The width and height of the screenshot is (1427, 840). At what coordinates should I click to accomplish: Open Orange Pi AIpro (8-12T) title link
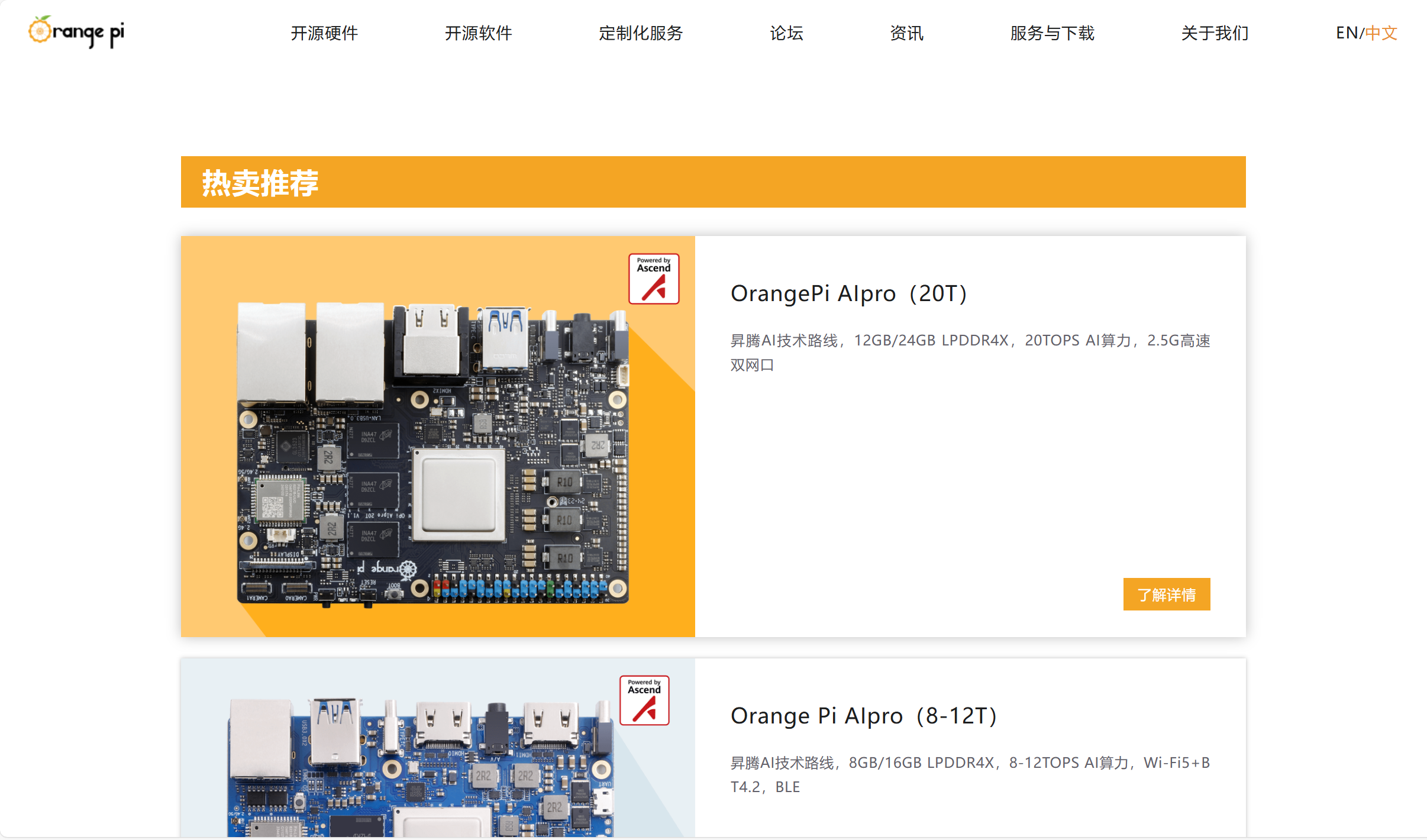863,716
